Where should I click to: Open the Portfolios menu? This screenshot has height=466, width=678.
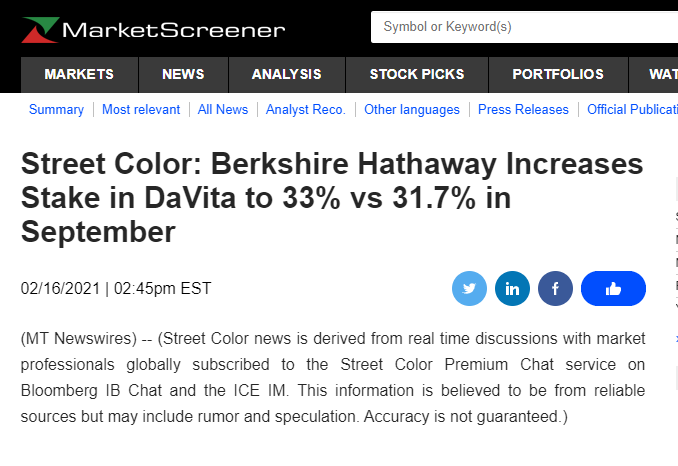coord(558,74)
